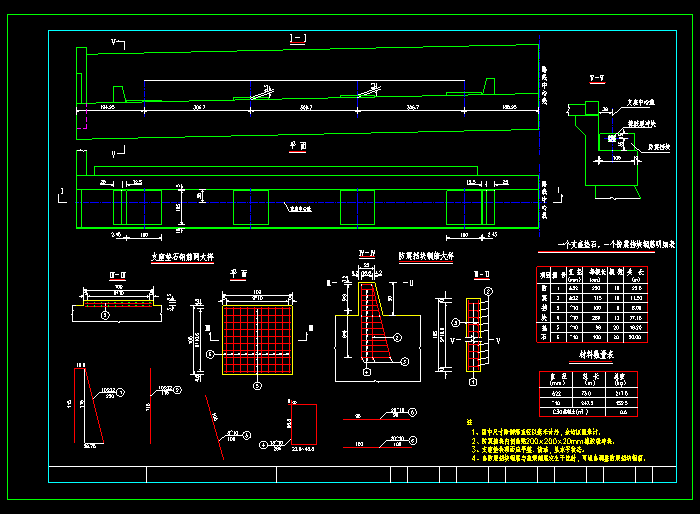Click the title block strip at drawing bottom
Viewport: 700px width, 514px height.
tap(350, 473)
